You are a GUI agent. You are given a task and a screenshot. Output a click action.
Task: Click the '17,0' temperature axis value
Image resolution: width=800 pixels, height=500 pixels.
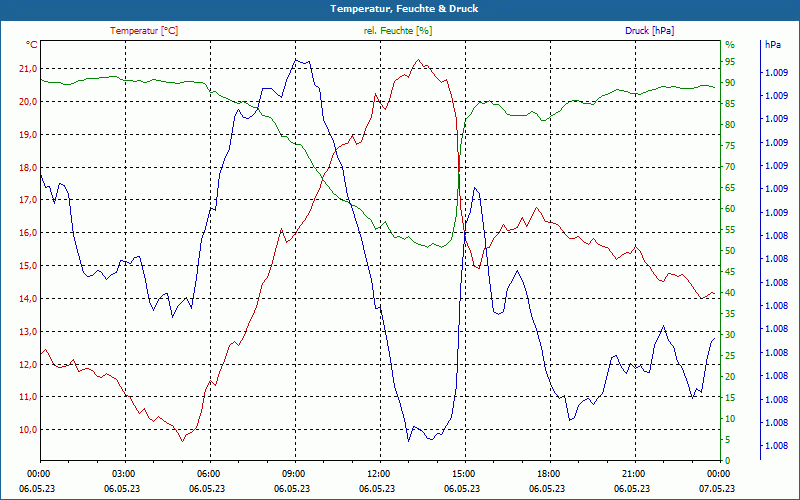click(x=29, y=200)
